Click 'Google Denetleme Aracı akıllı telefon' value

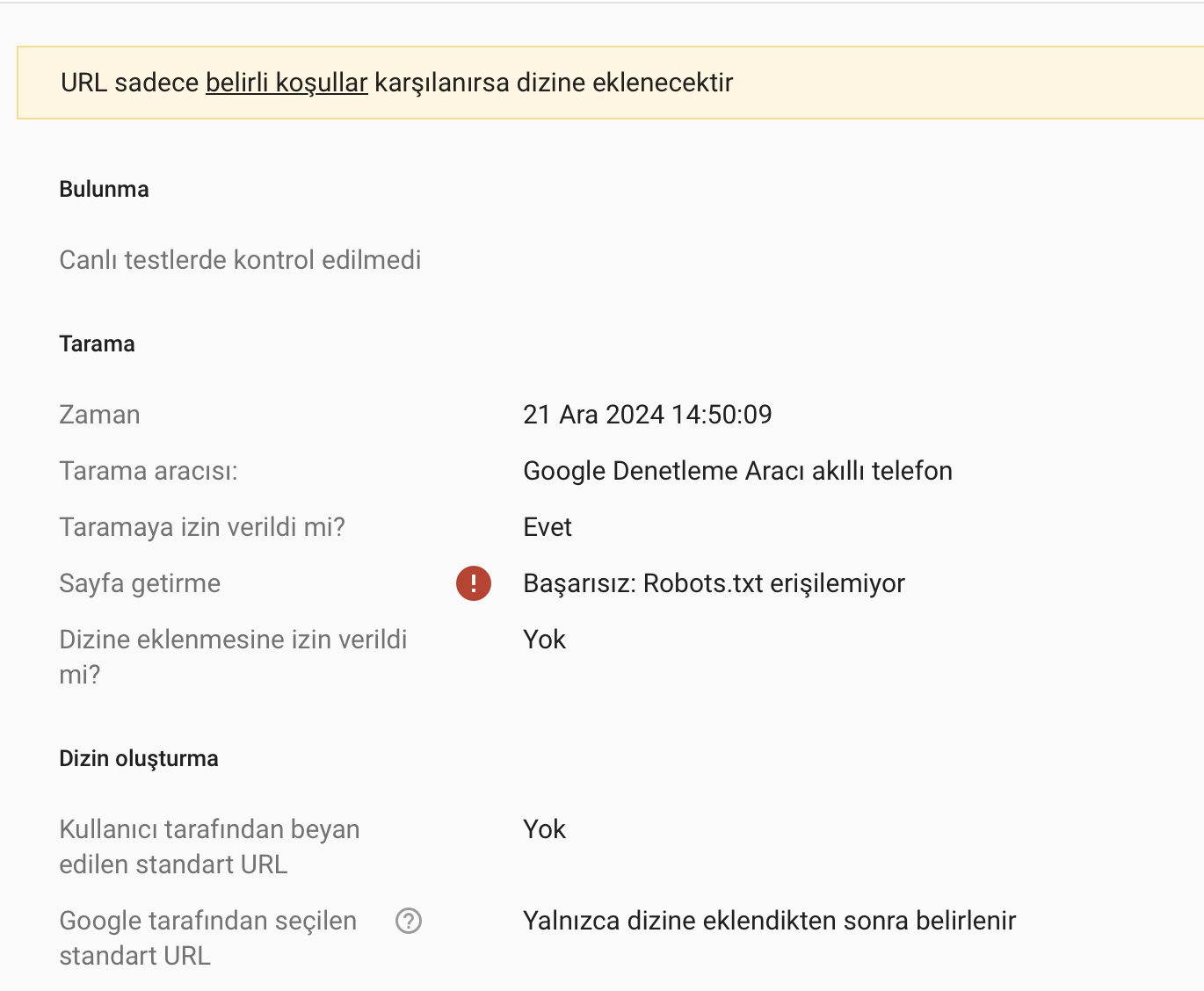click(738, 471)
